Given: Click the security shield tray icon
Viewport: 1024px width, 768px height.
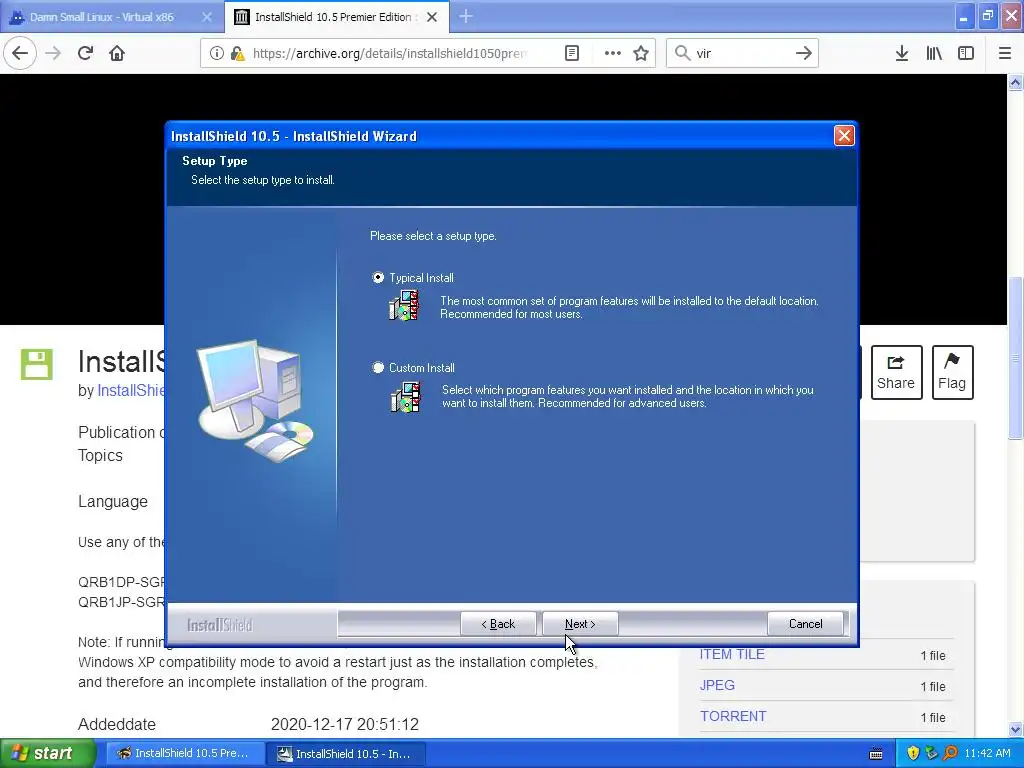Looking at the screenshot, I should [x=913, y=753].
